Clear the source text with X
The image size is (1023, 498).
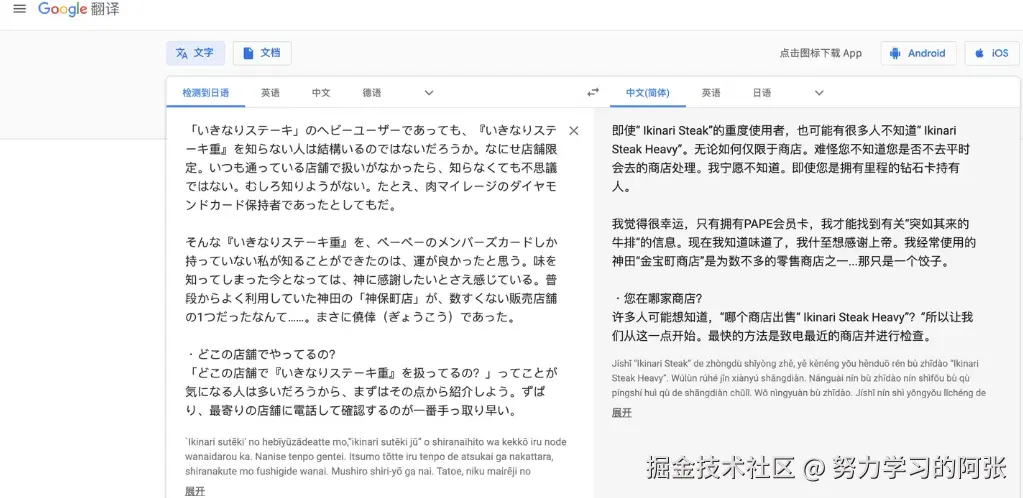573,131
